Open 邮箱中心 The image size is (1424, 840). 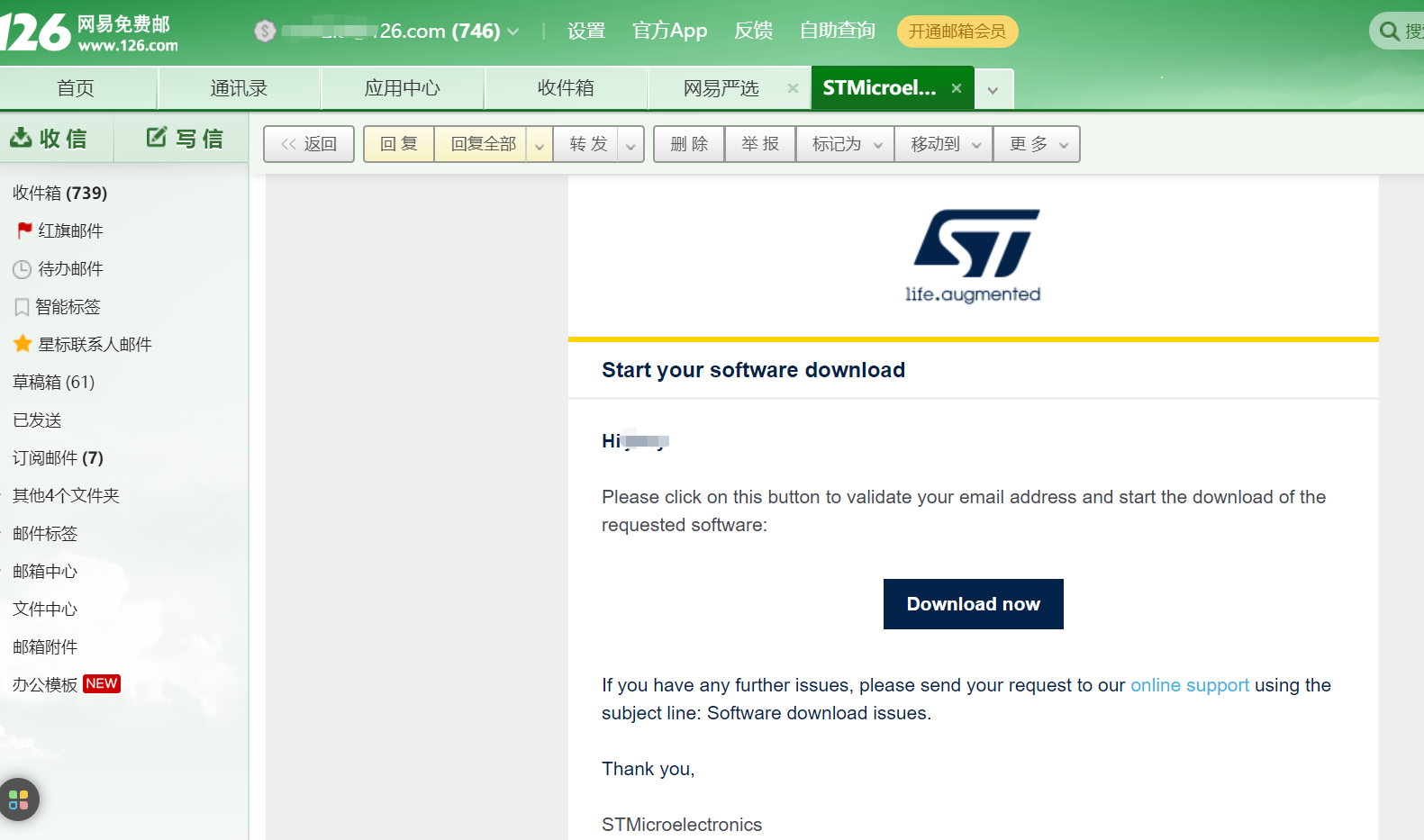[45, 571]
